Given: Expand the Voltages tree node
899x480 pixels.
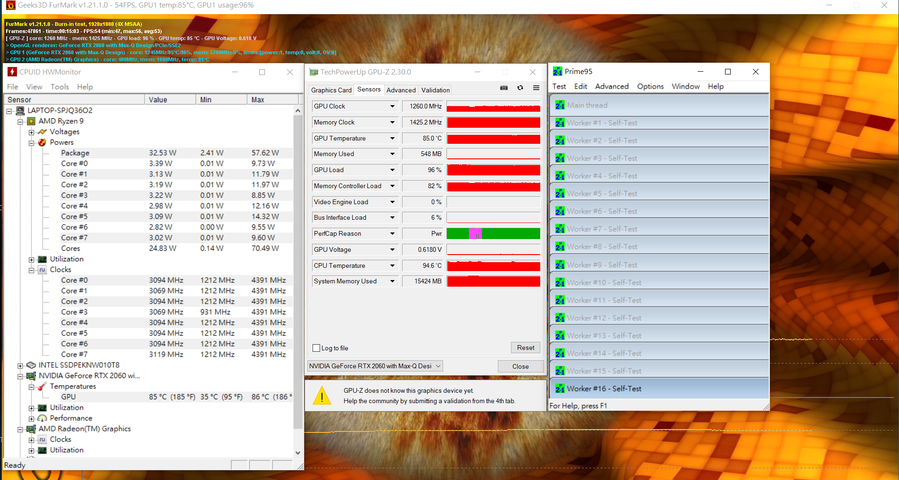Looking at the screenshot, I should 31,132.
